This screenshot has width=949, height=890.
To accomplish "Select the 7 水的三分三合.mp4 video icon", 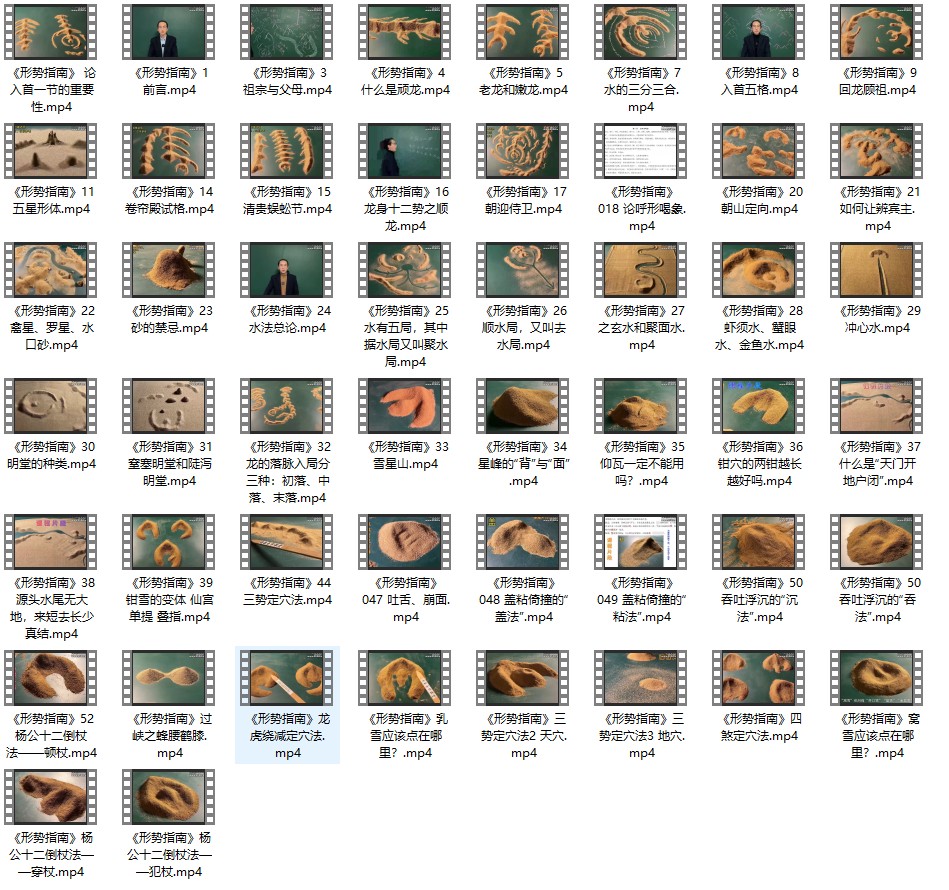I will 641,32.
